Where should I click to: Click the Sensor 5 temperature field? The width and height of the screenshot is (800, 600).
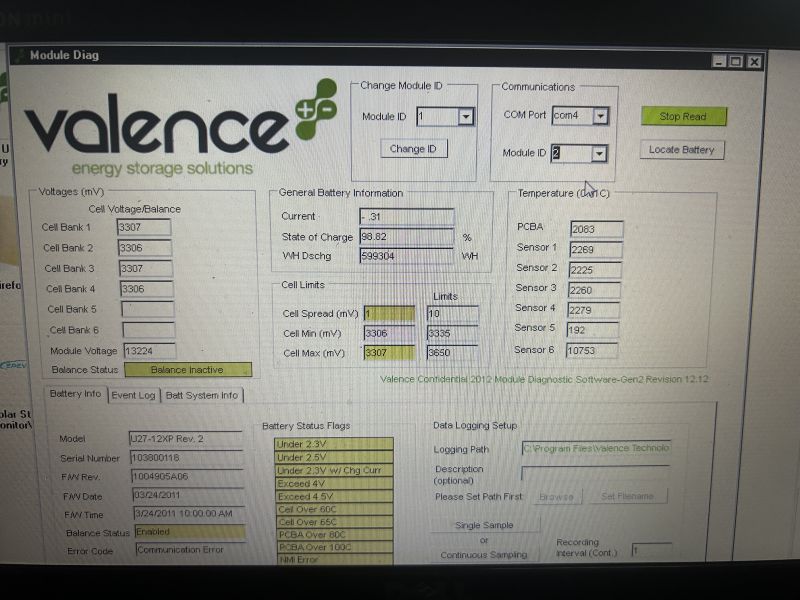[x=593, y=330]
